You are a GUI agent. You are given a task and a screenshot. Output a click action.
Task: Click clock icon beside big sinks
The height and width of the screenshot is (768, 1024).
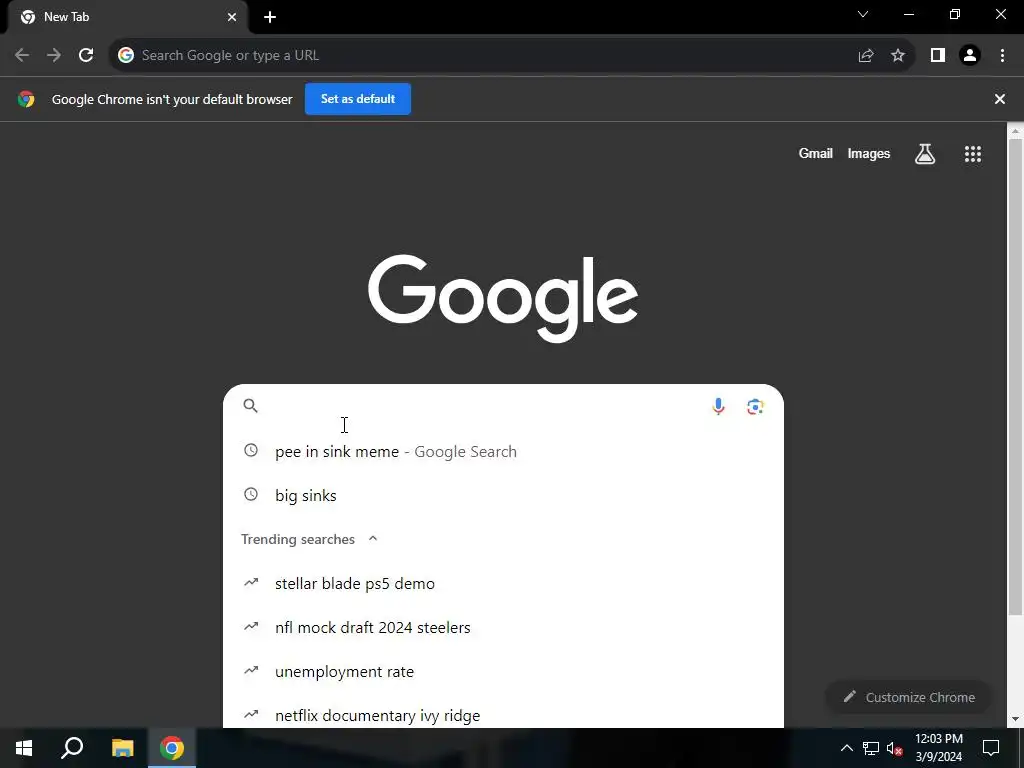coord(251,494)
